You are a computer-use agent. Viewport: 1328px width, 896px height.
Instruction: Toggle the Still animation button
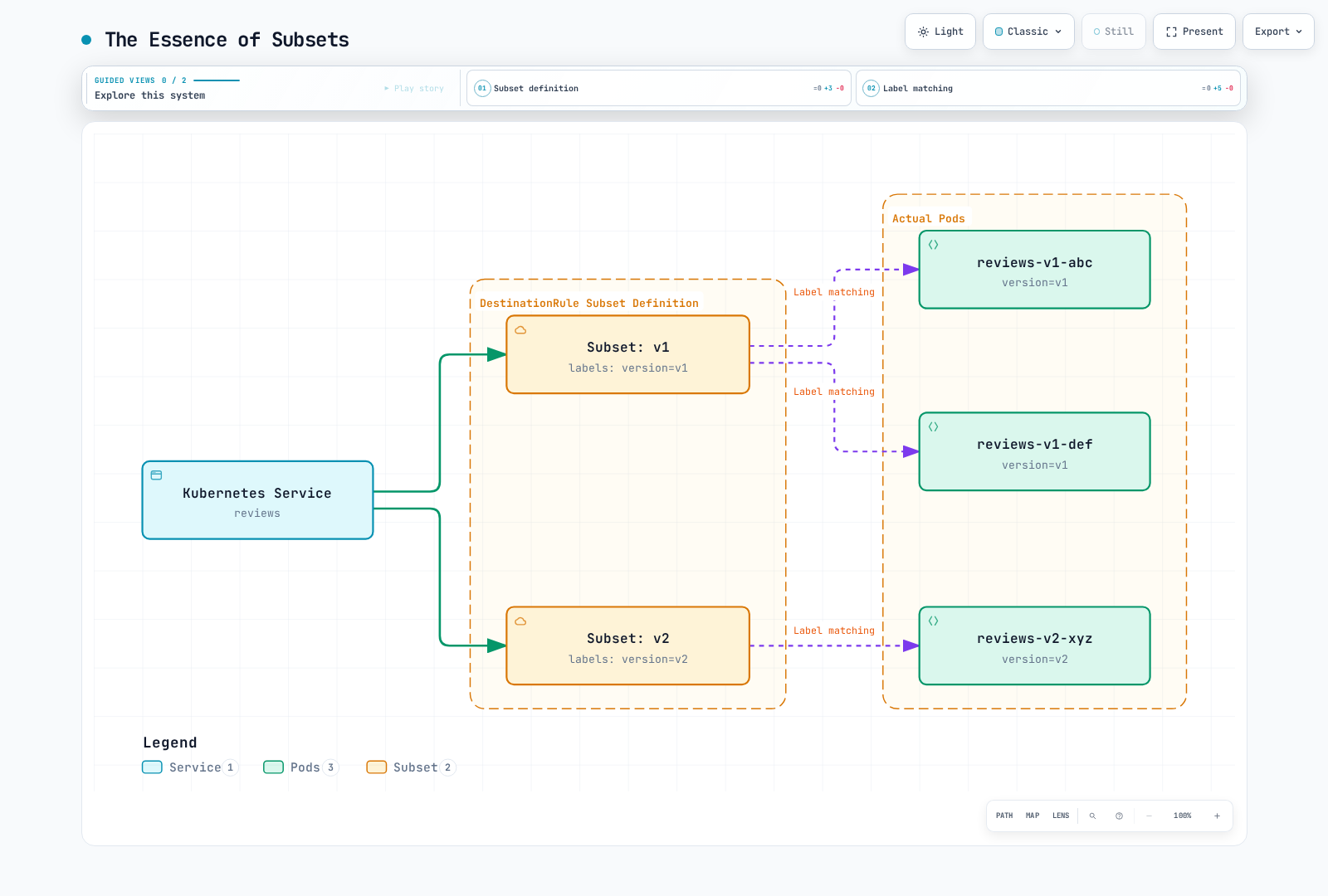coord(1114,32)
